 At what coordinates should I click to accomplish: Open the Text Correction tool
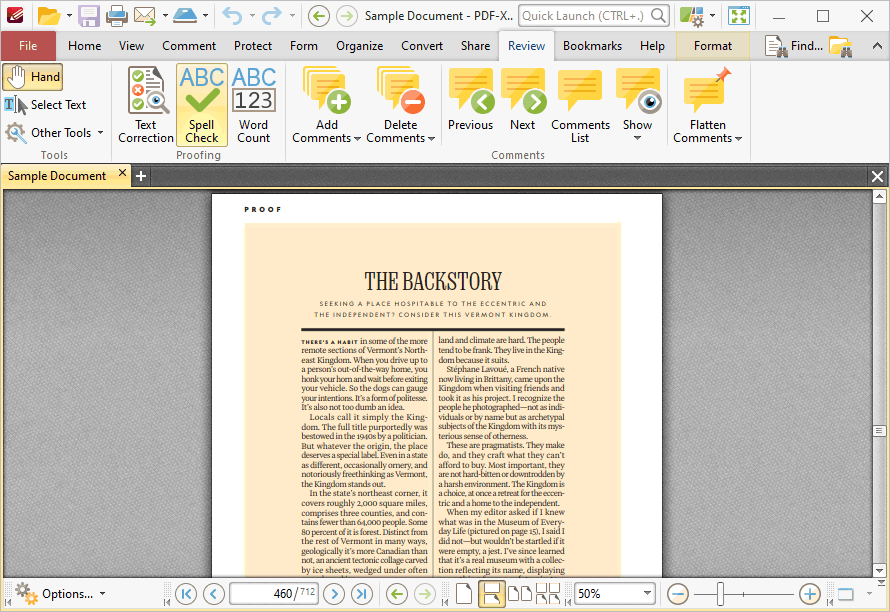click(x=146, y=105)
